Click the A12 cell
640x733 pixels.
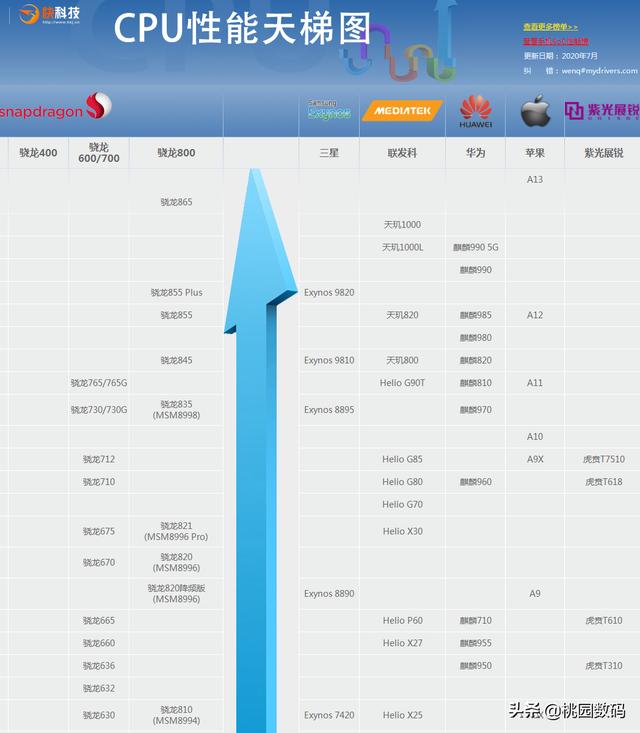point(535,315)
